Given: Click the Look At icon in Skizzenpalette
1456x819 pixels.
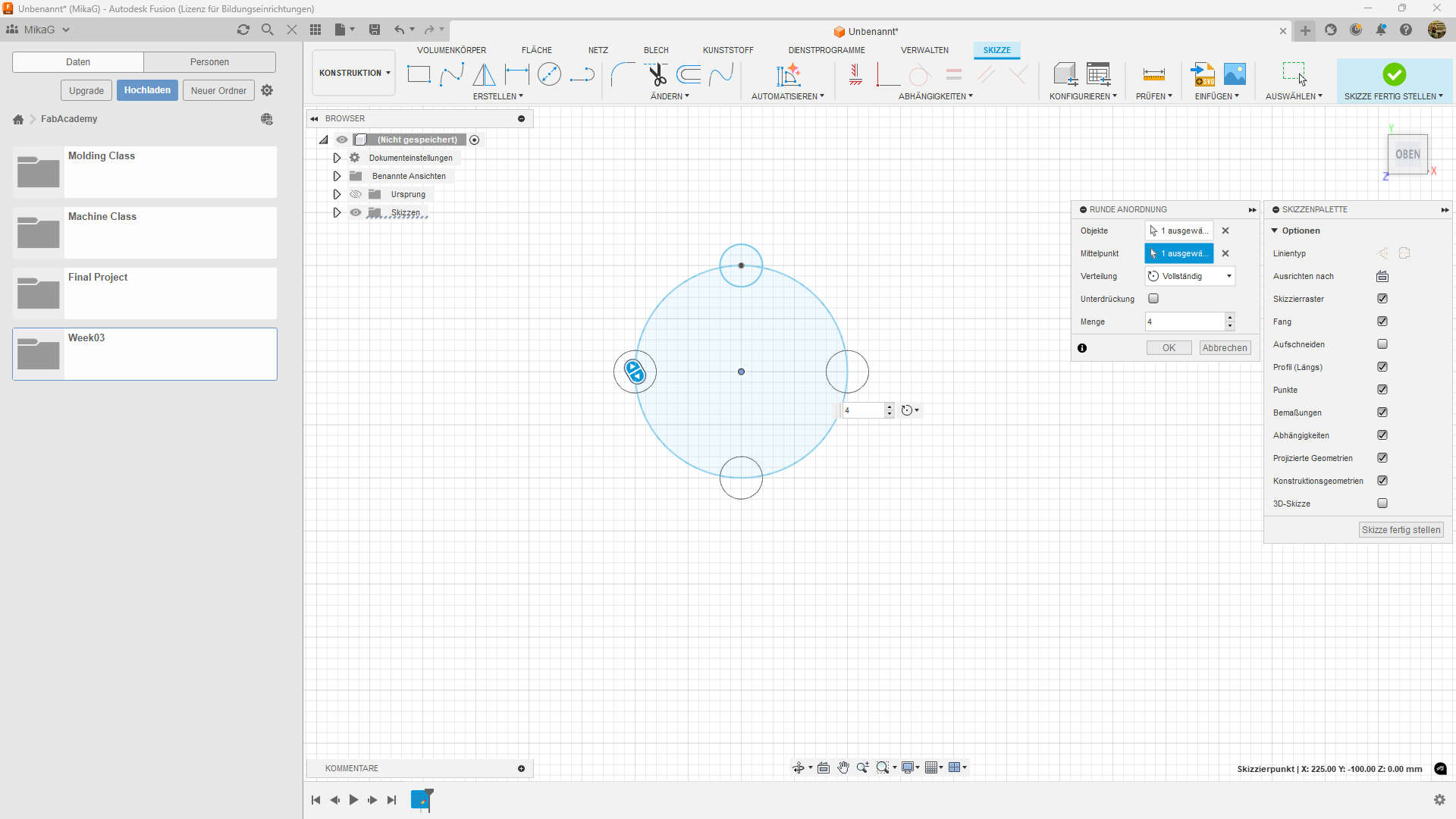Looking at the screenshot, I should pos(1382,277).
